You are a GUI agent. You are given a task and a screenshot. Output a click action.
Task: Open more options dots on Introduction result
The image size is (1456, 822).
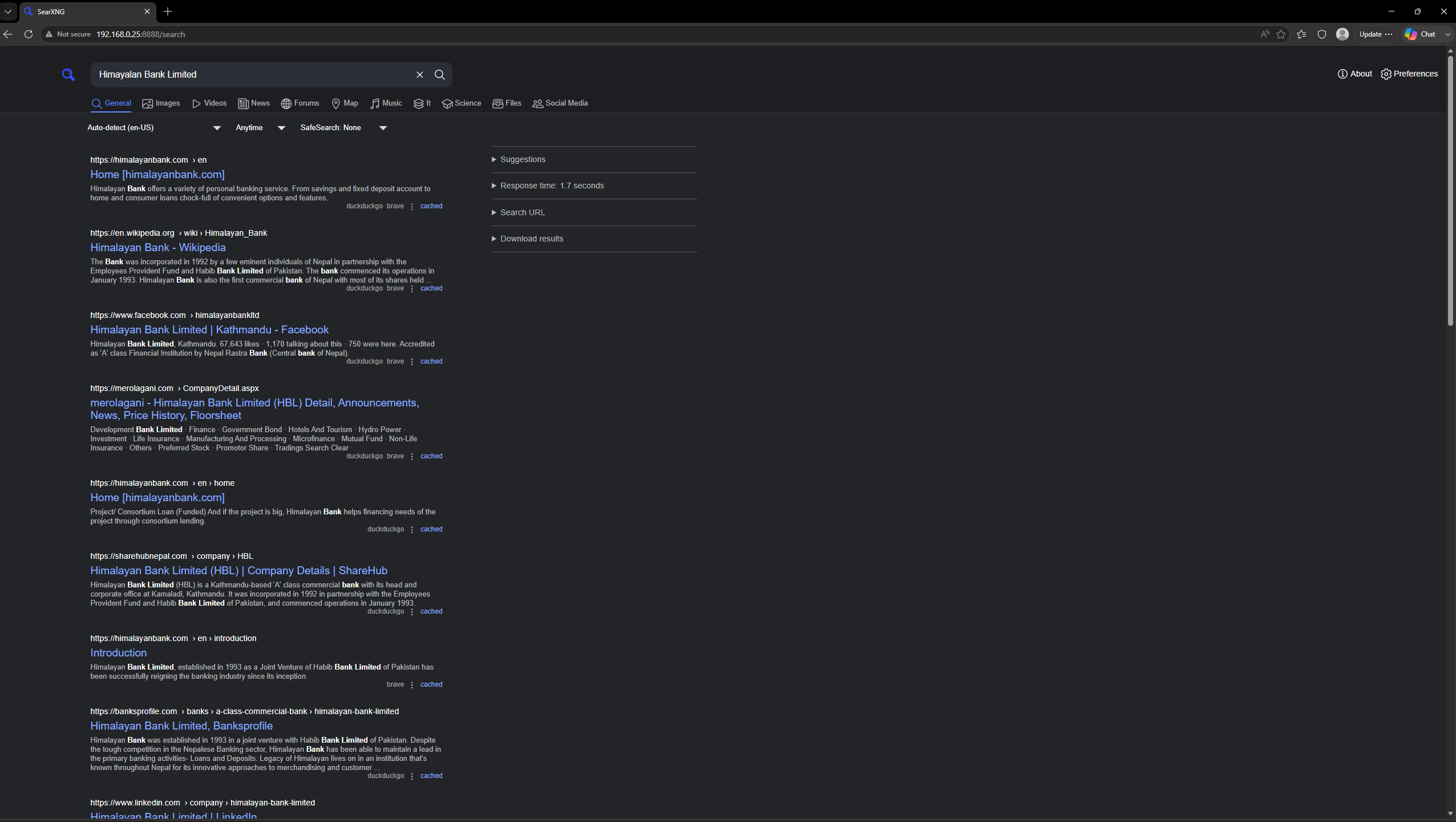(x=412, y=685)
